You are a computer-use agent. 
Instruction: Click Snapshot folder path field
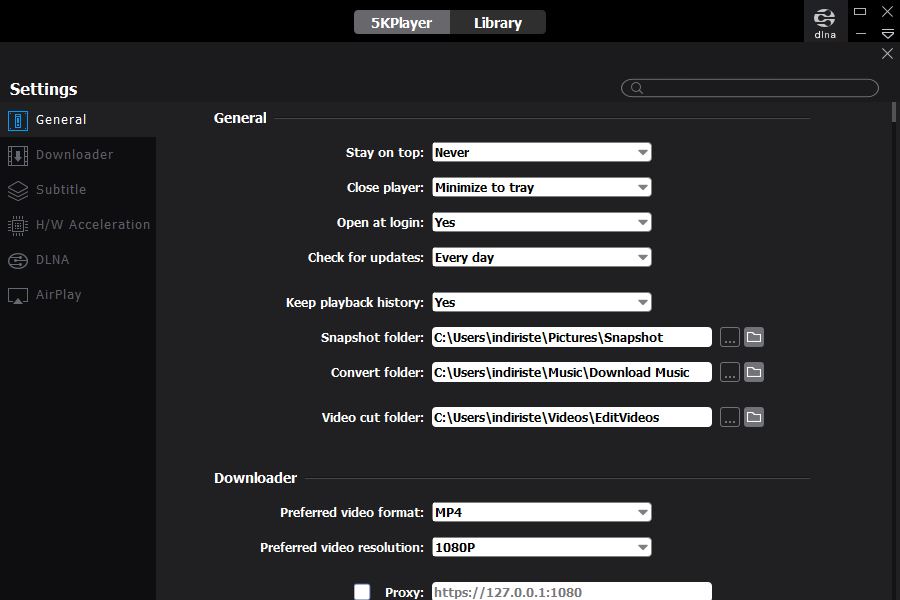click(572, 338)
